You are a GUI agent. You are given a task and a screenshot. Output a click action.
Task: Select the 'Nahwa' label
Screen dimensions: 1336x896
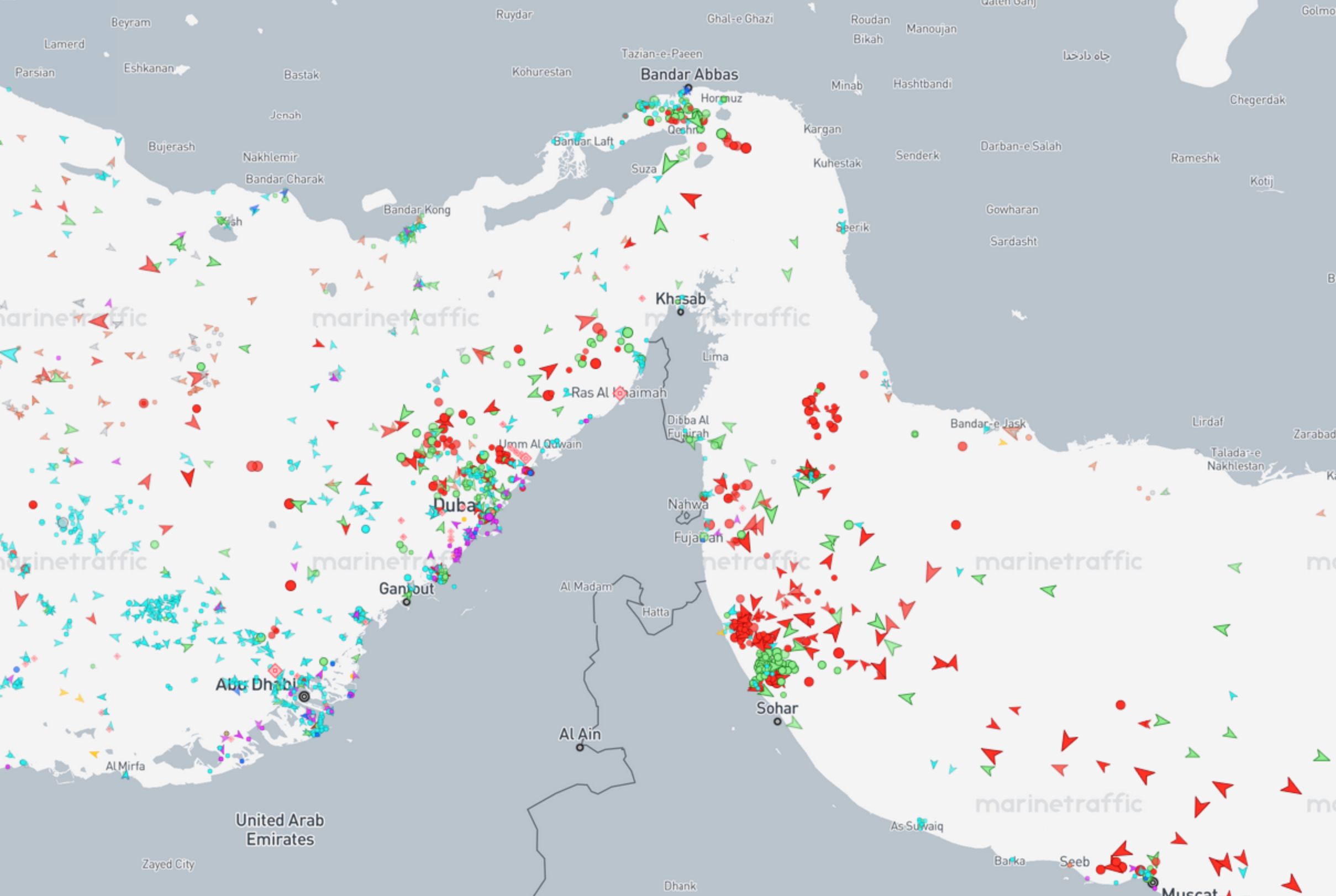(x=688, y=504)
